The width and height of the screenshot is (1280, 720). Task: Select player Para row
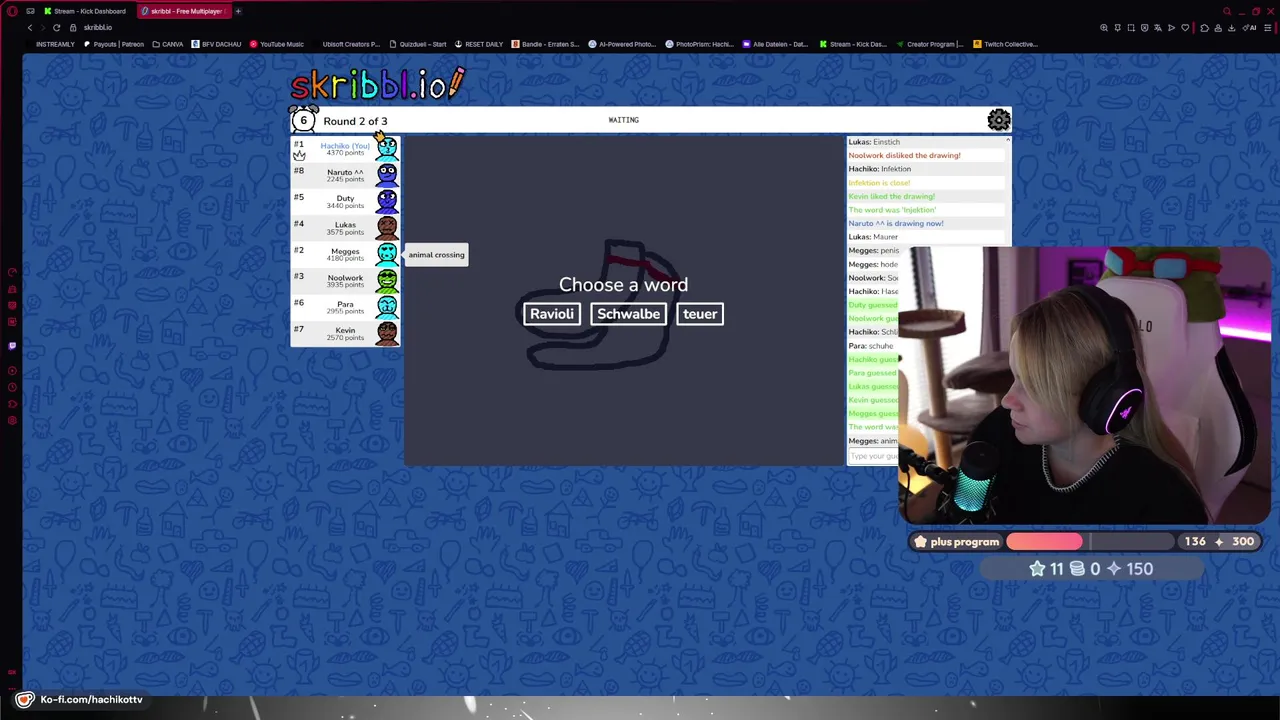(345, 306)
